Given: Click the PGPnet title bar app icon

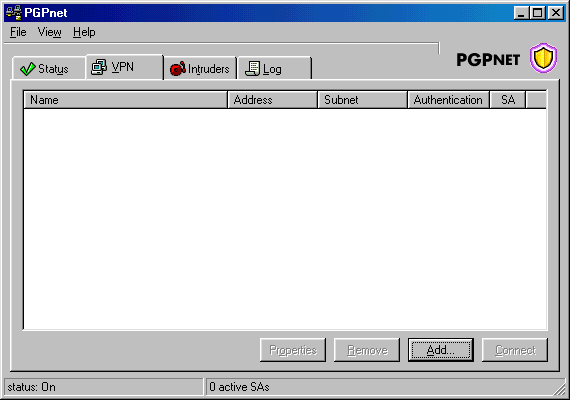Looking at the screenshot, I should (14, 13).
